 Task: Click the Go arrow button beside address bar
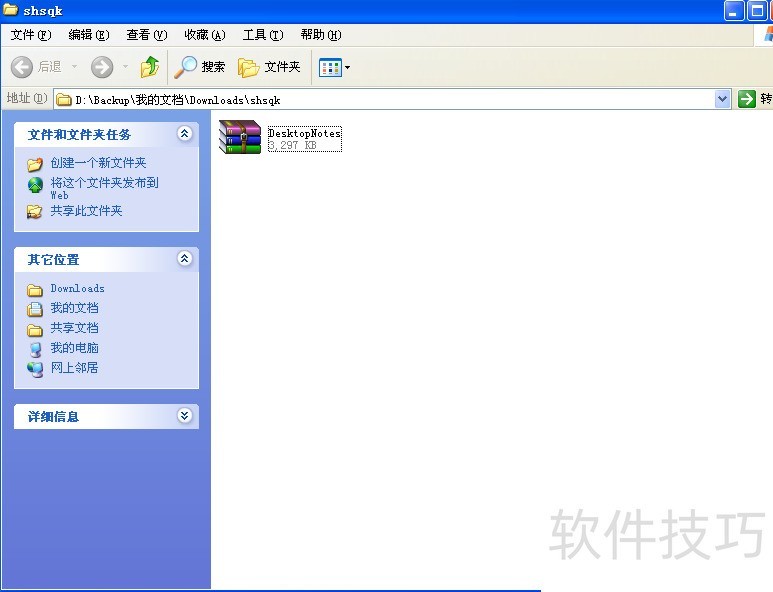coord(746,99)
